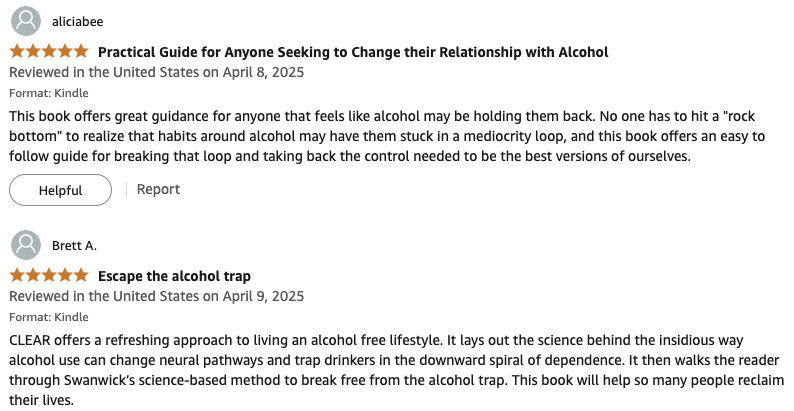Click 'Format: Kindle' under aliciabee's review
The width and height of the screenshot is (794, 411).
click(49, 93)
